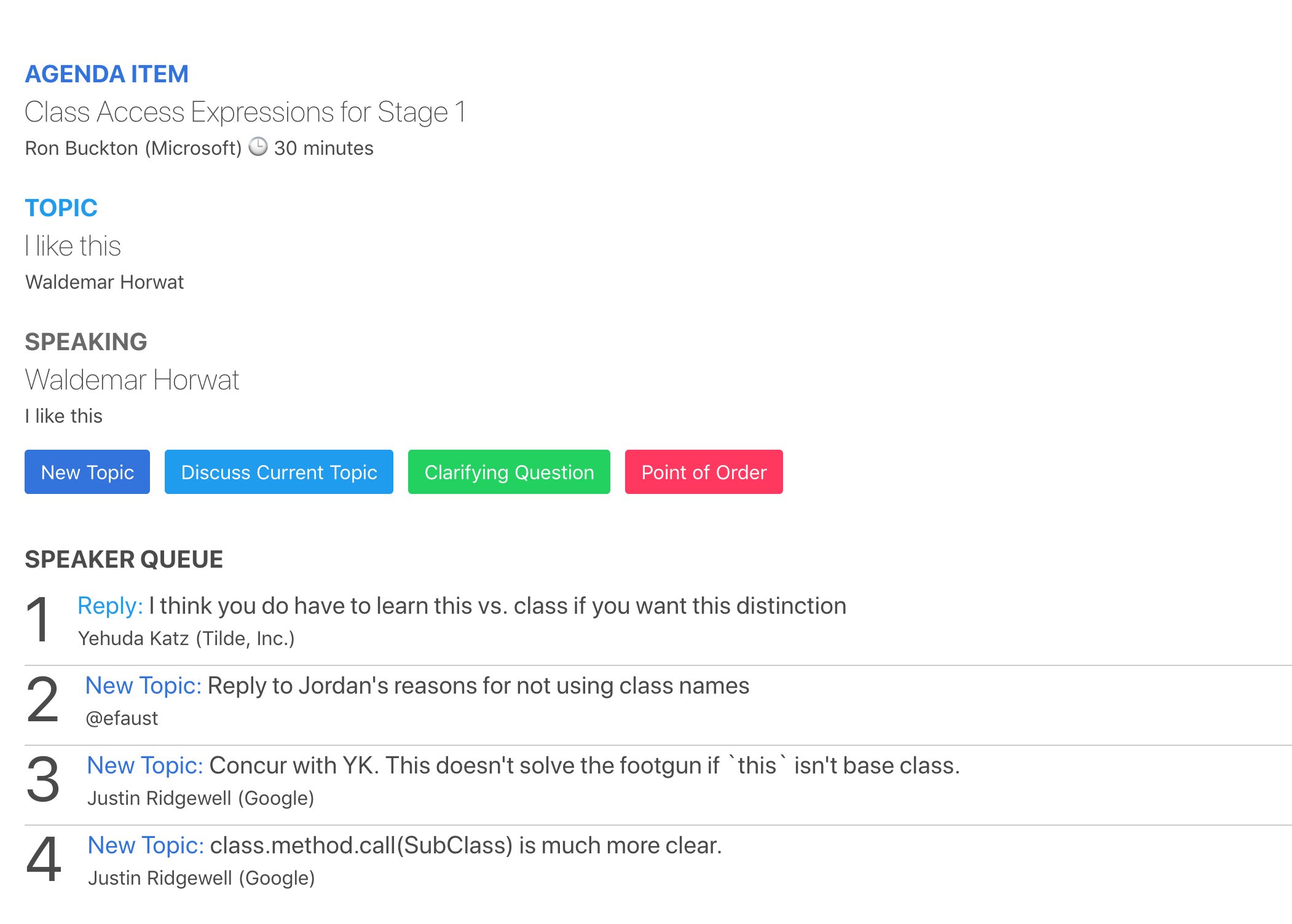Click the SPEAKER QUEUE heading
Viewport: 1292px width, 924px height.
[124, 560]
